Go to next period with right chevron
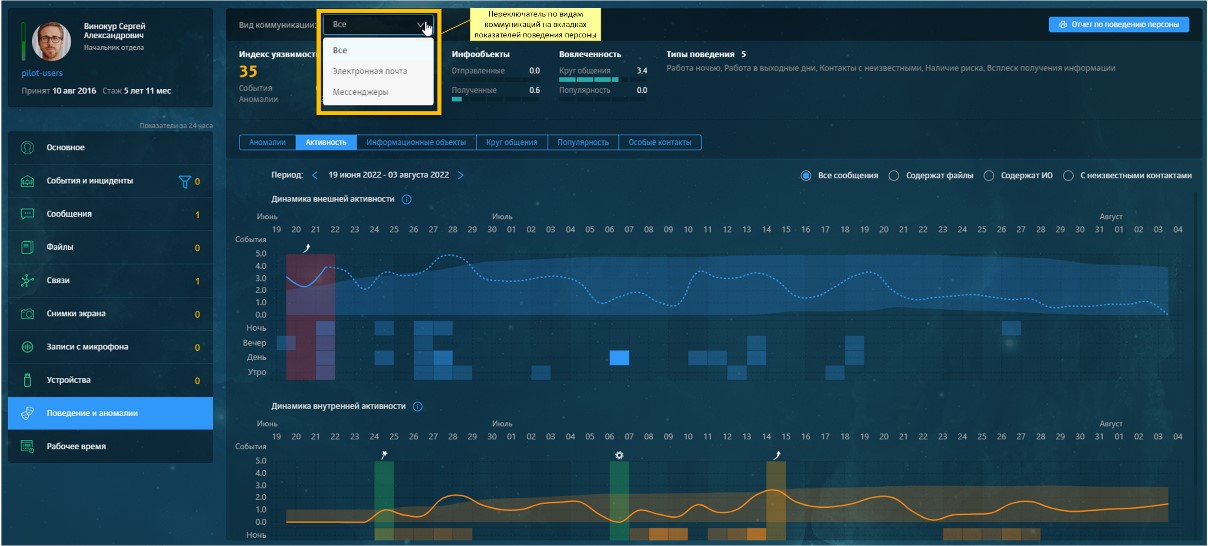The image size is (1208, 546). [x=461, y=175]
